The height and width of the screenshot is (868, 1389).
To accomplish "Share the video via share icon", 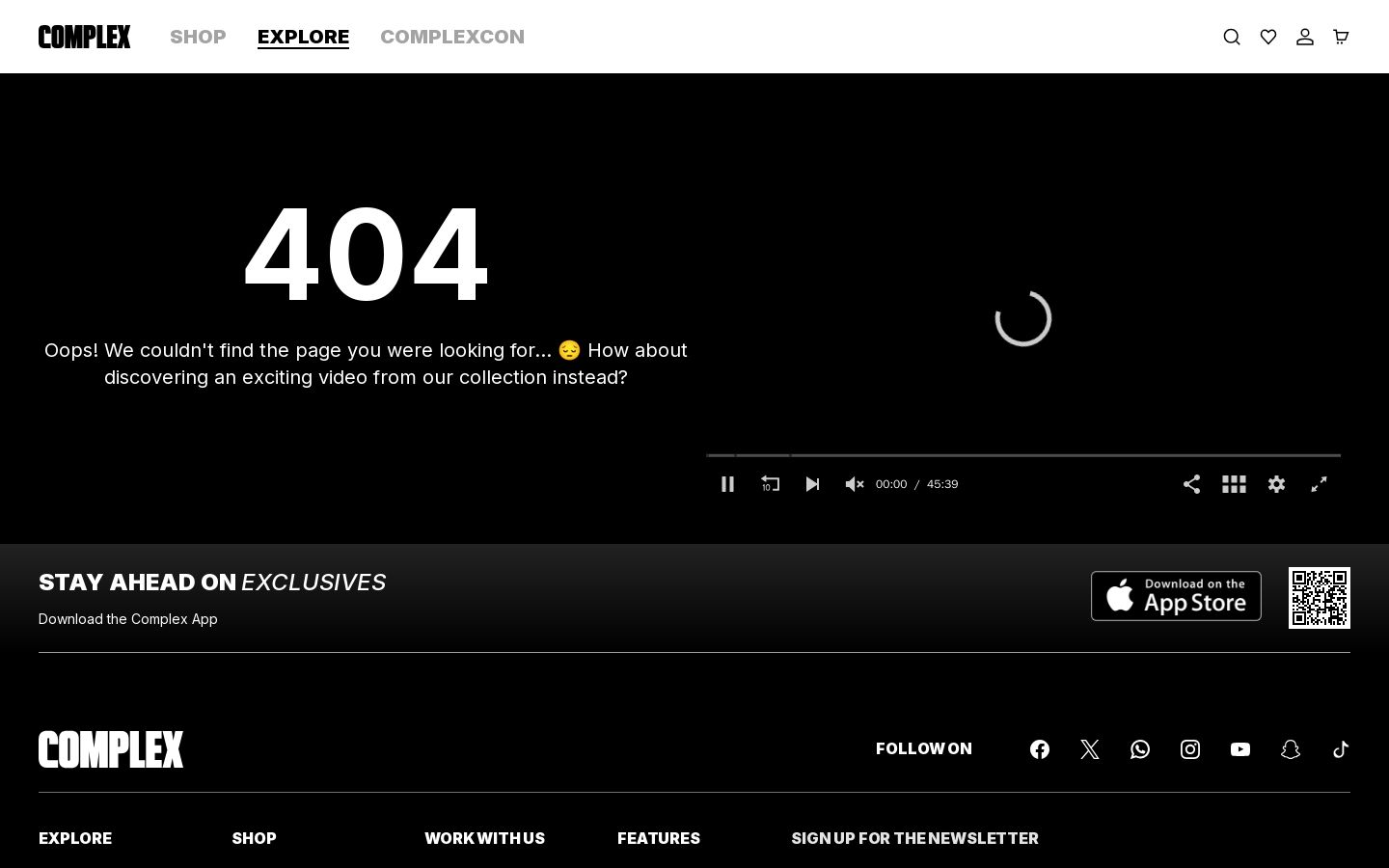I will point(1192,484).
